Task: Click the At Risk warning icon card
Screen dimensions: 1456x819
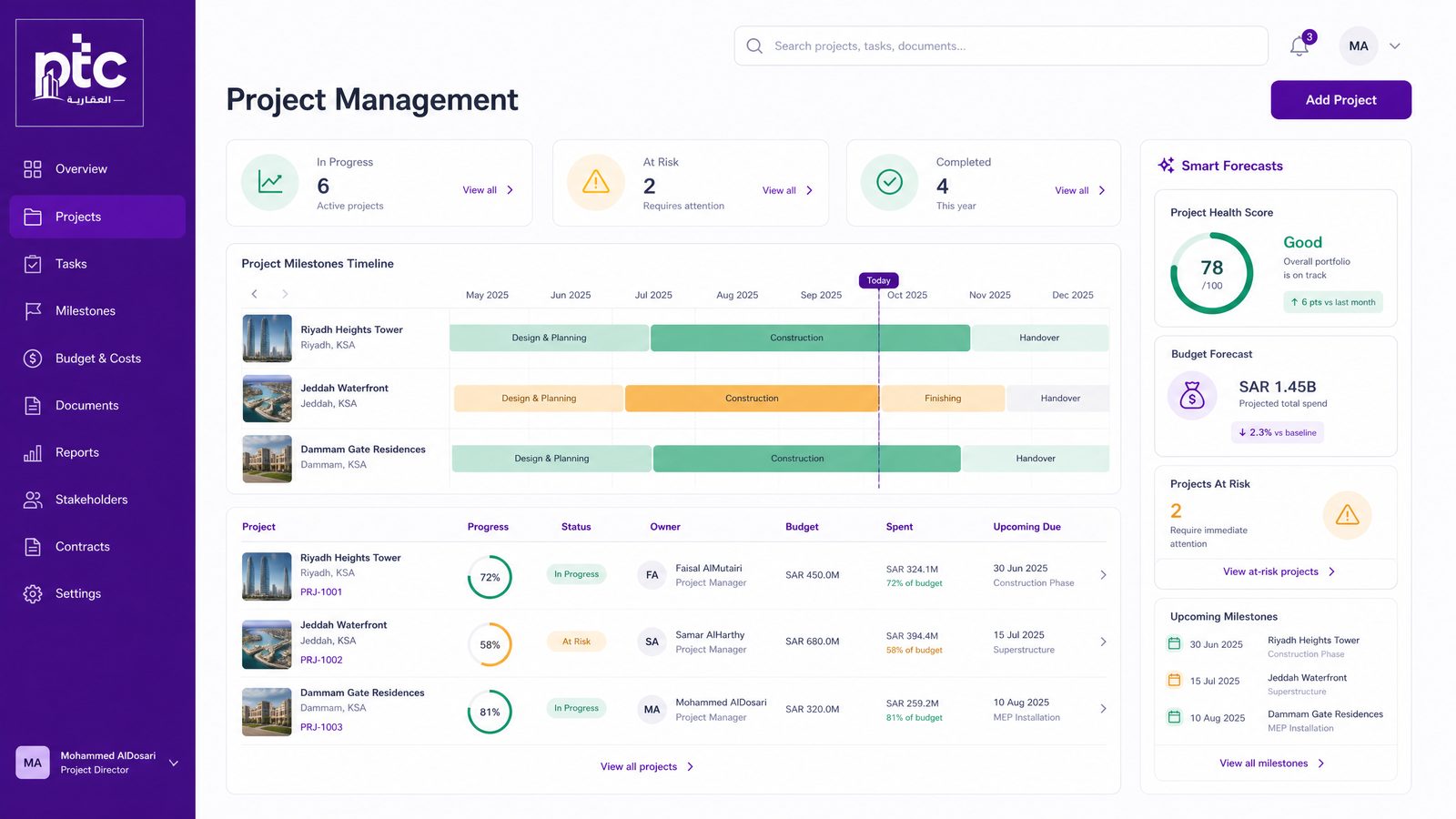Action: (596, 182)
